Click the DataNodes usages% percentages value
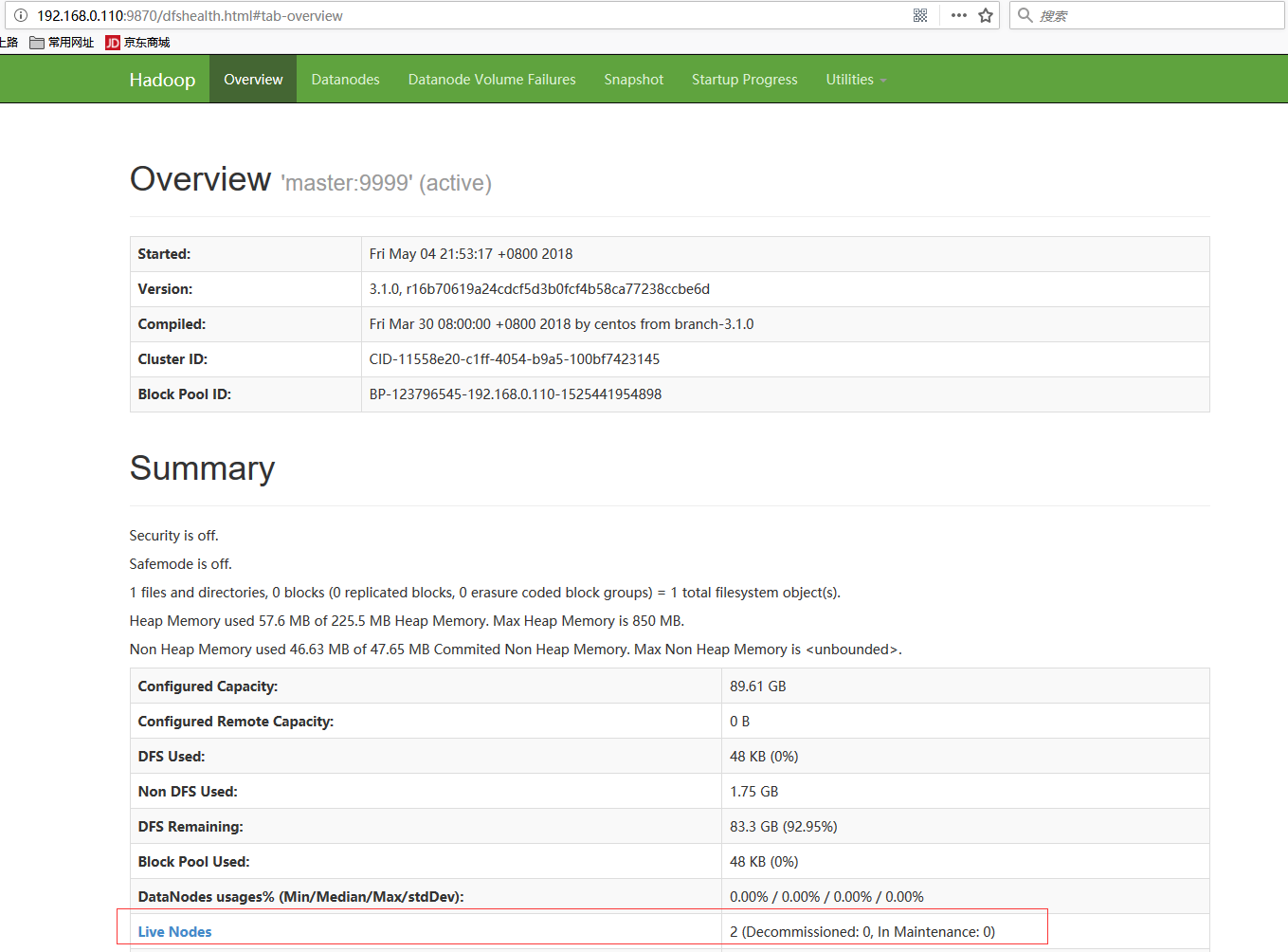Image resolution: width=1288 pixels, height=952 pixels. pos(826,897)
